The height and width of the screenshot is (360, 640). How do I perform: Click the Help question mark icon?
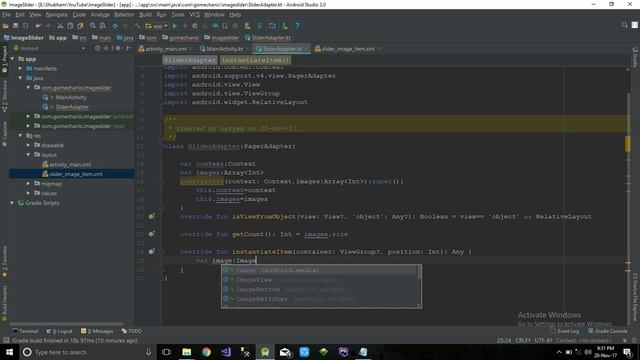pyautogui.click(x=297, y=26)
